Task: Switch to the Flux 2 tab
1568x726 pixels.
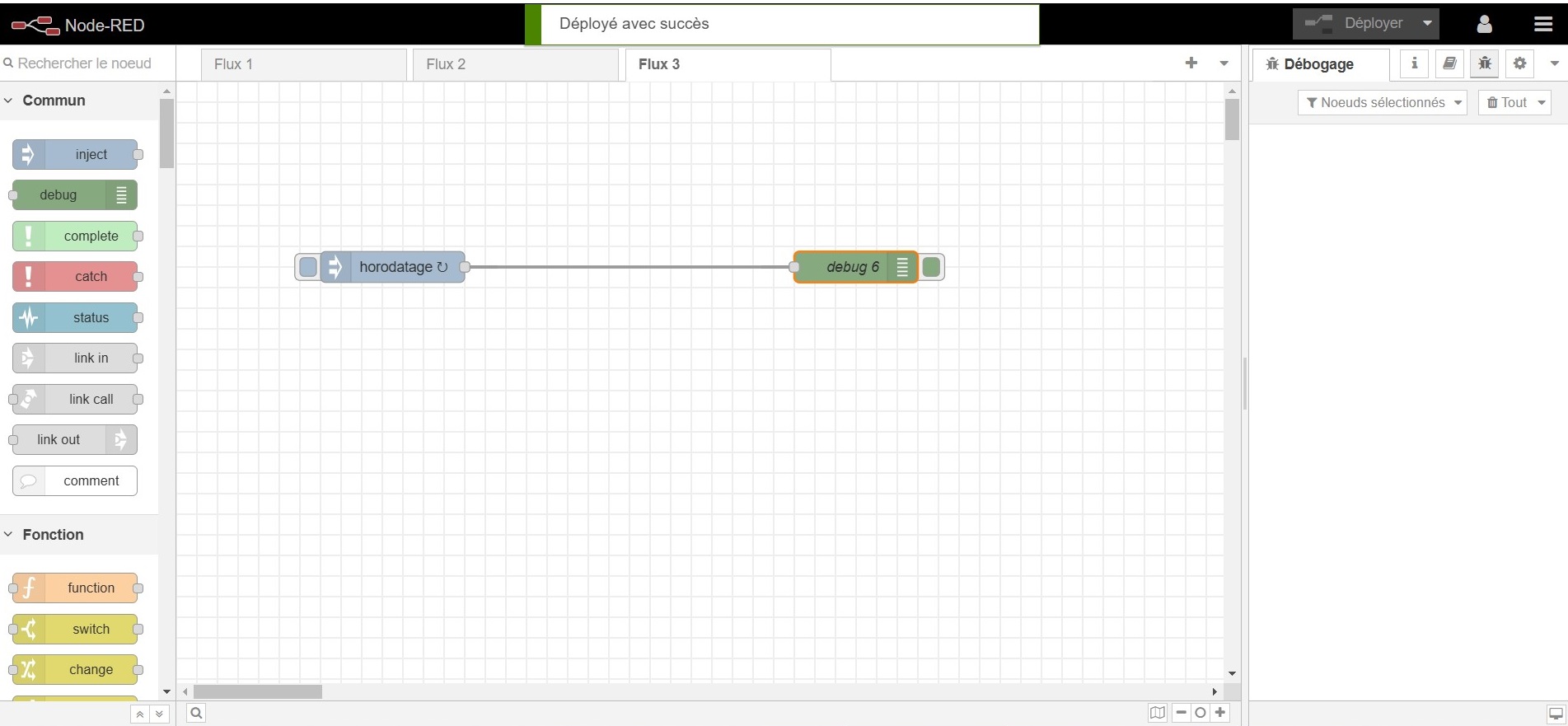Action: click(x=515, y=64)
